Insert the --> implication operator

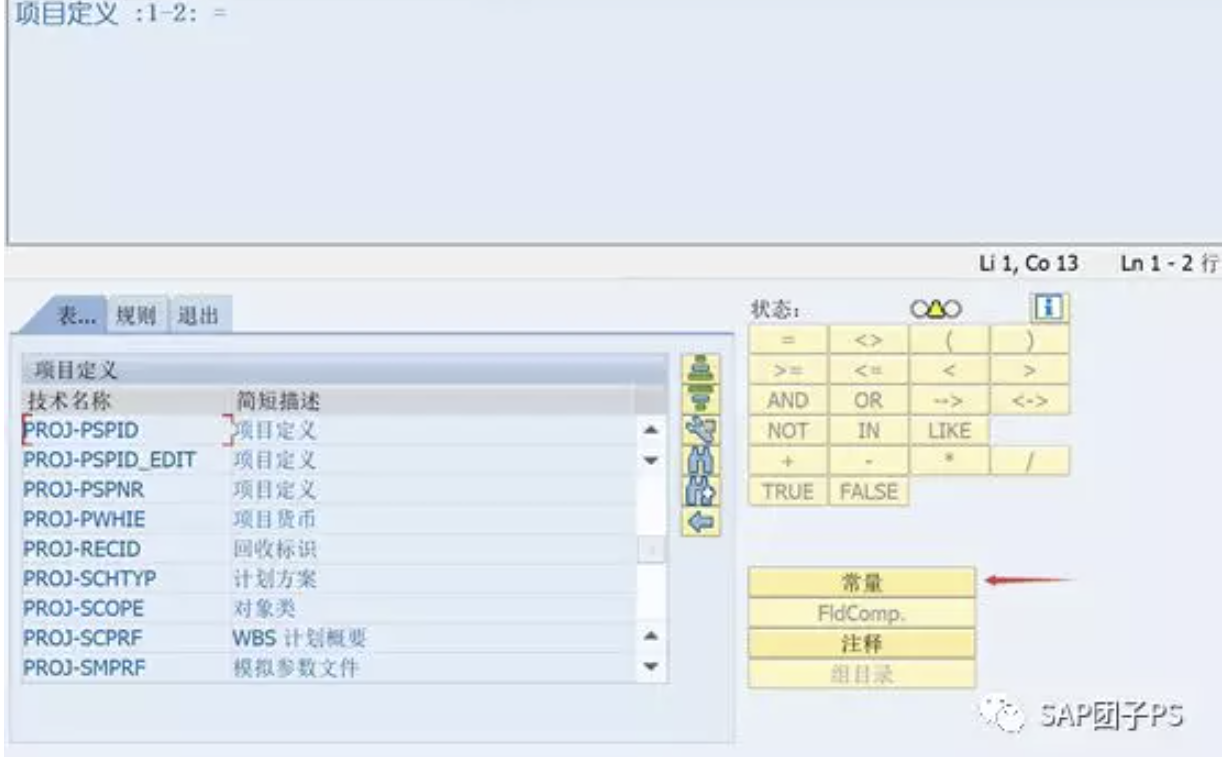(949, 400)
